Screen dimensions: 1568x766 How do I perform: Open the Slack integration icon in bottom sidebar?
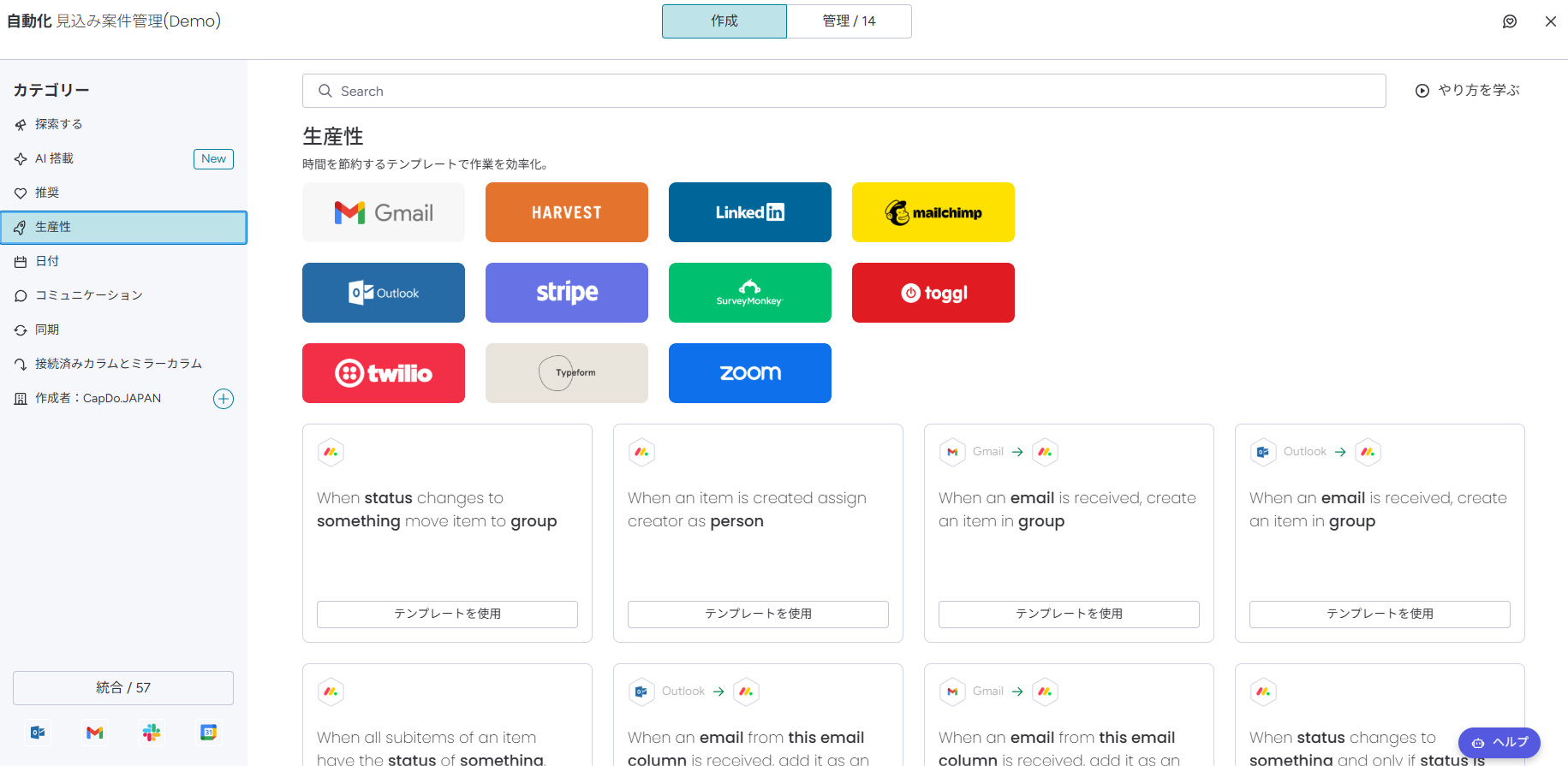(x=152, y=733)
